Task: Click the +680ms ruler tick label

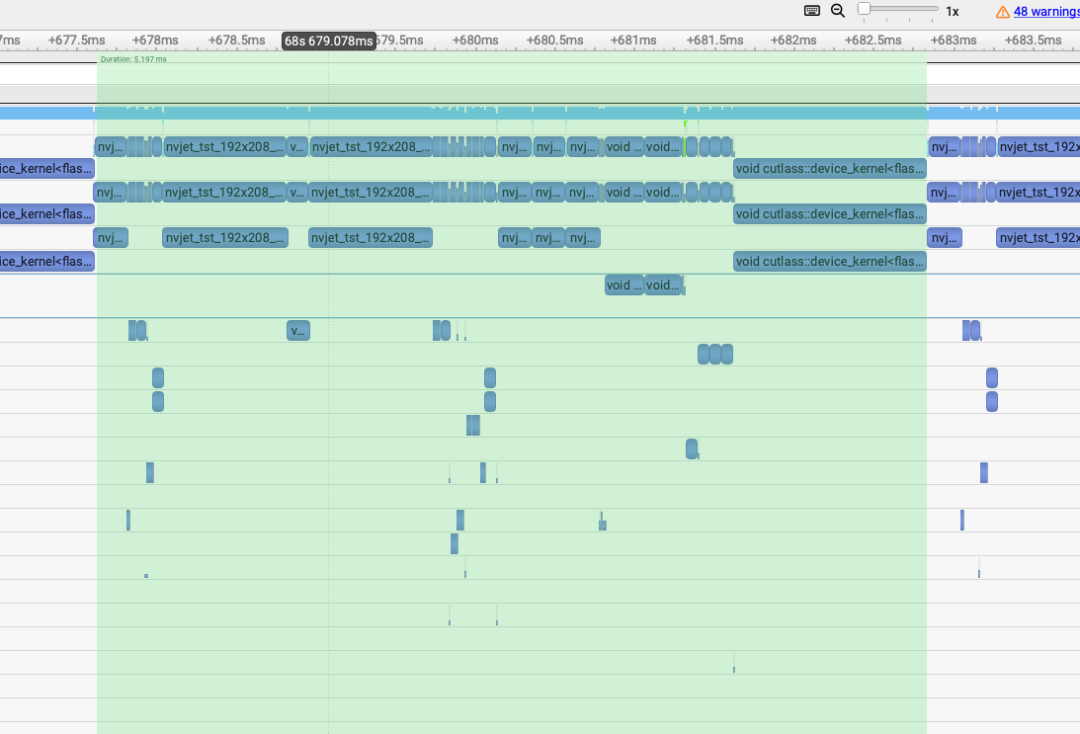Action: (475, 40)
